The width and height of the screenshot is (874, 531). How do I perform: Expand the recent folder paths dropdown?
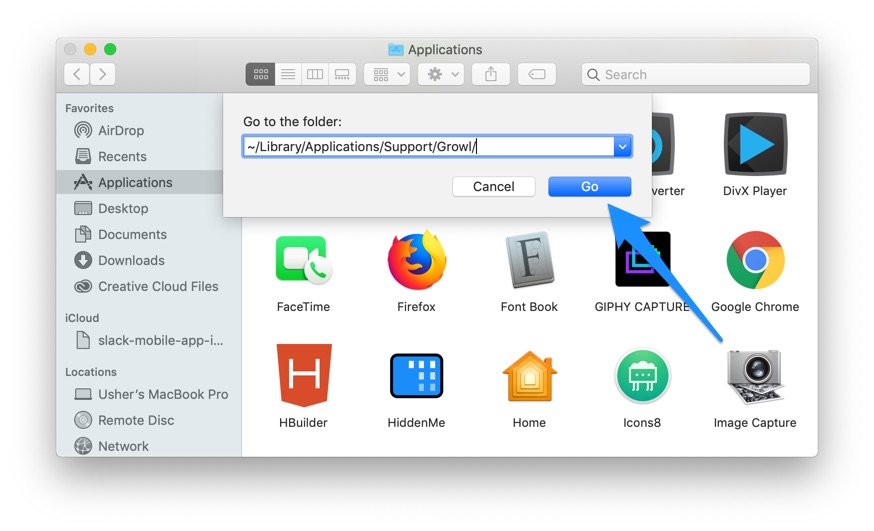(x=623, y=147)
